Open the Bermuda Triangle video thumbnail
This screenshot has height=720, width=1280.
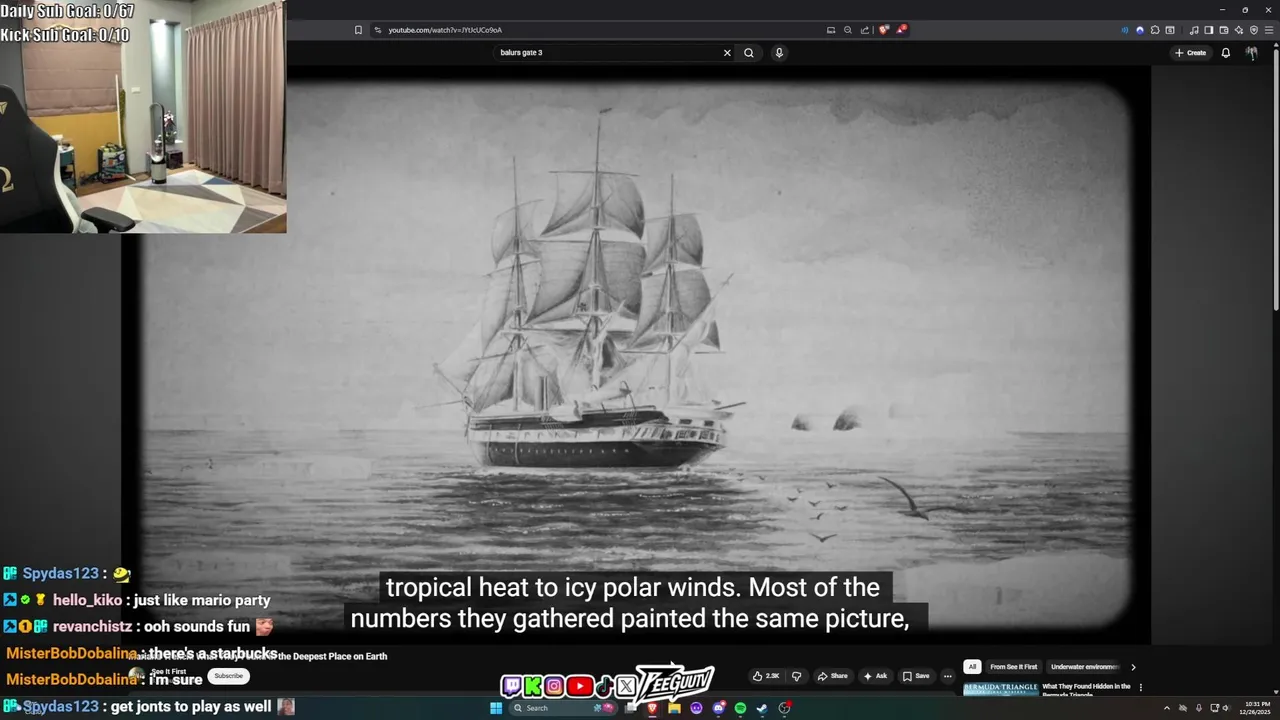click(1000, 689)
